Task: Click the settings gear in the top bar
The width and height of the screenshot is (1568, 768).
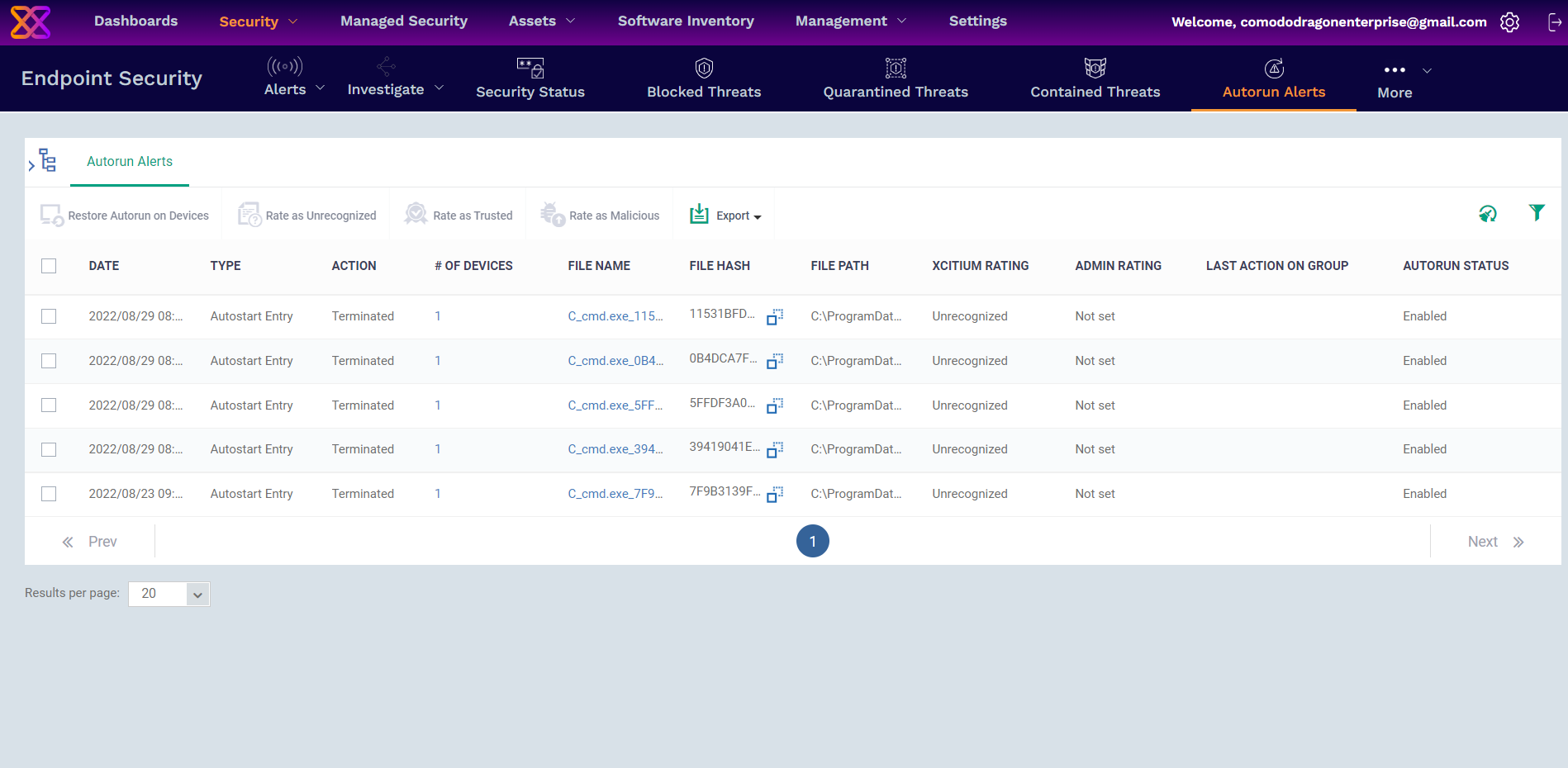Action: click(1509, 22)
